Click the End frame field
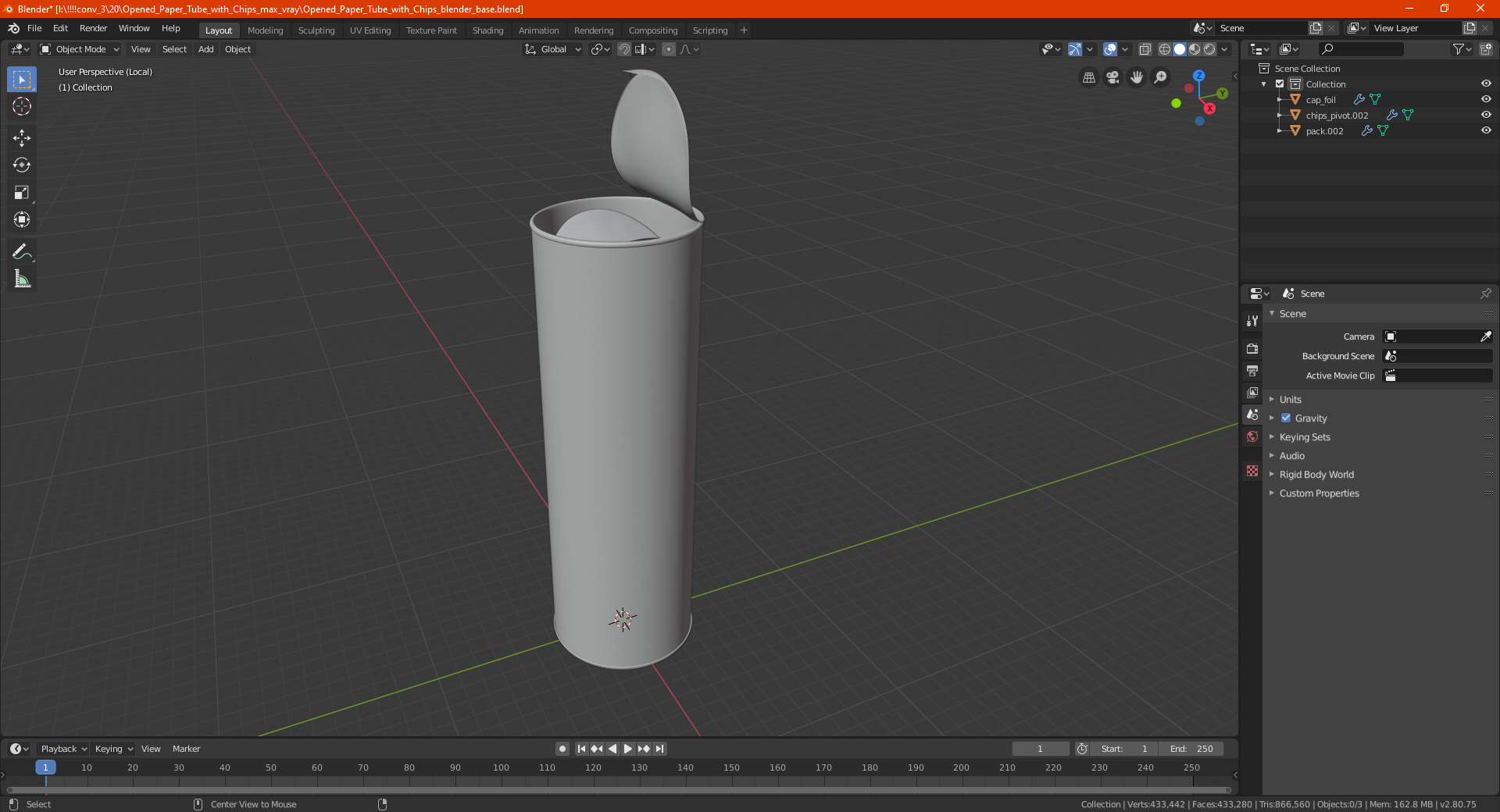Image resolution: width=1500 pixels, height=812 pixels. (1191, 749)
